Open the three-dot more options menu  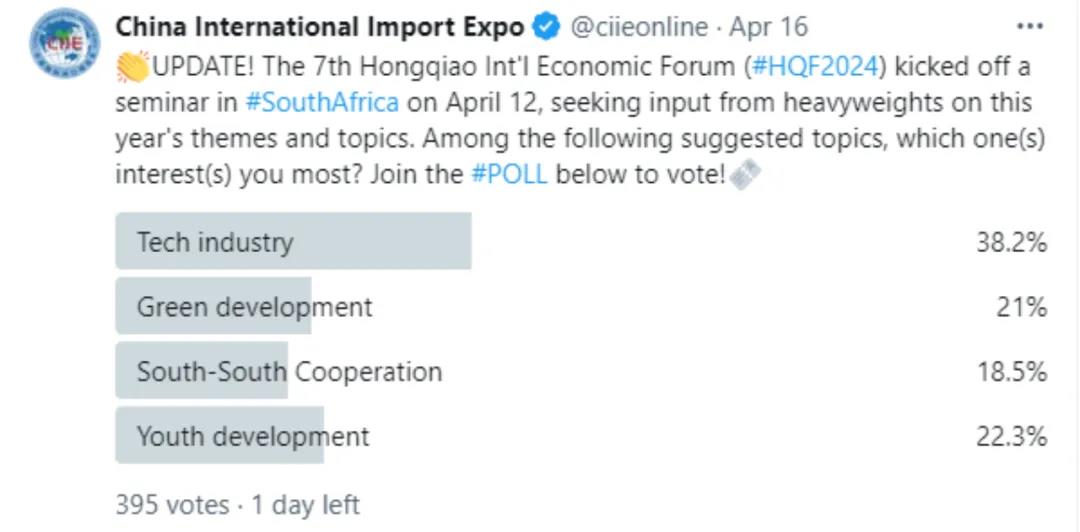1030,27
